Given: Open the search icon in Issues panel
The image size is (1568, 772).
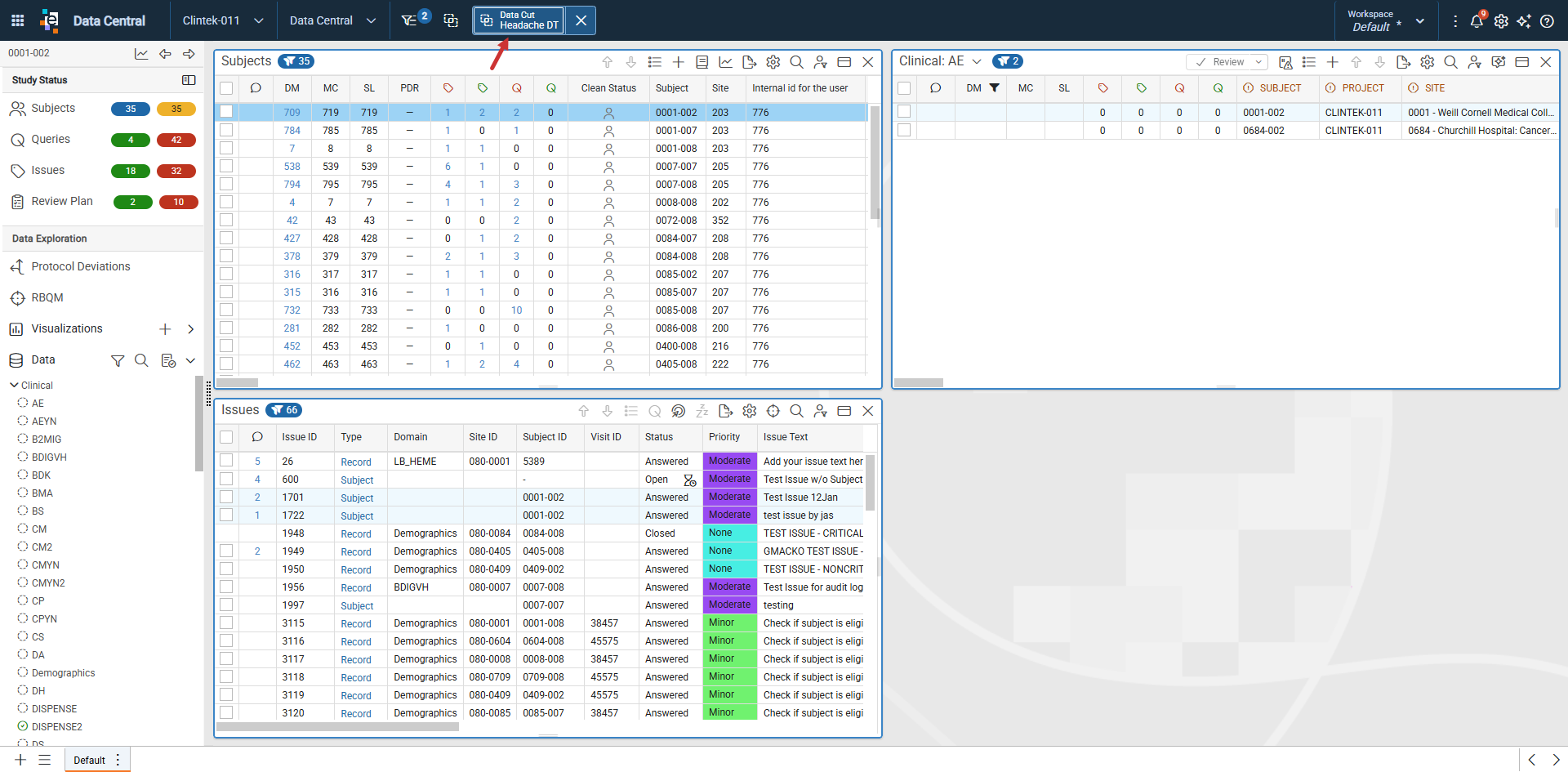Looking at the screenshot, I should click(x=797, y=411).
